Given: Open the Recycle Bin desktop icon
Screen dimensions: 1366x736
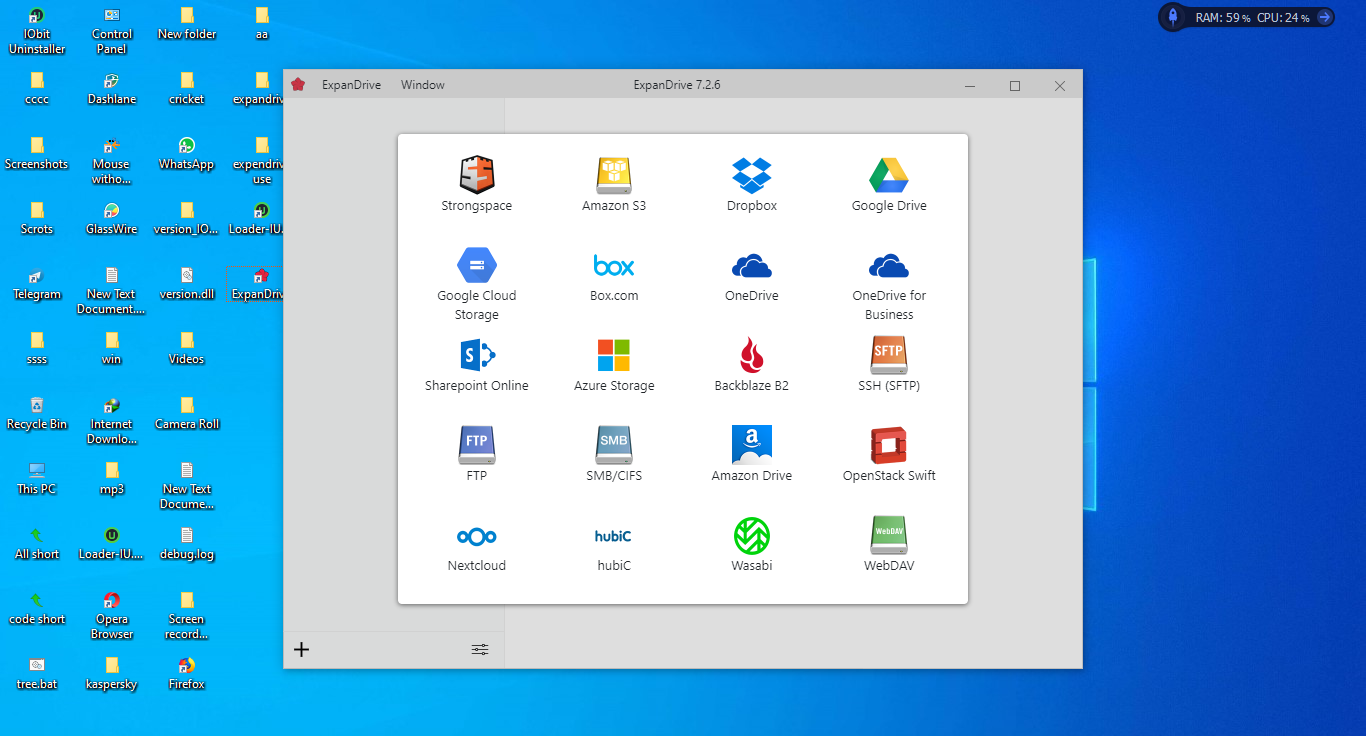Looking at the screenshot, I should coord(37,413).
